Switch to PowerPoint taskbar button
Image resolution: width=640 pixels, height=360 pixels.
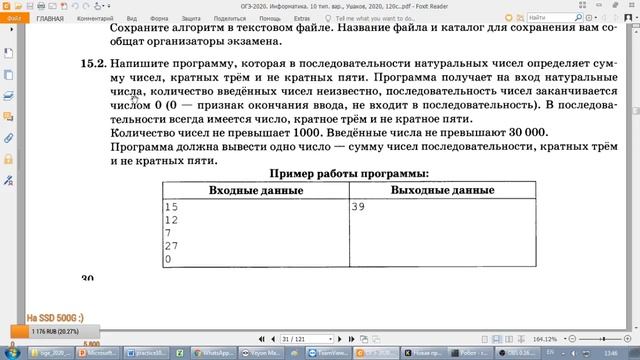(x=98, y=353)
